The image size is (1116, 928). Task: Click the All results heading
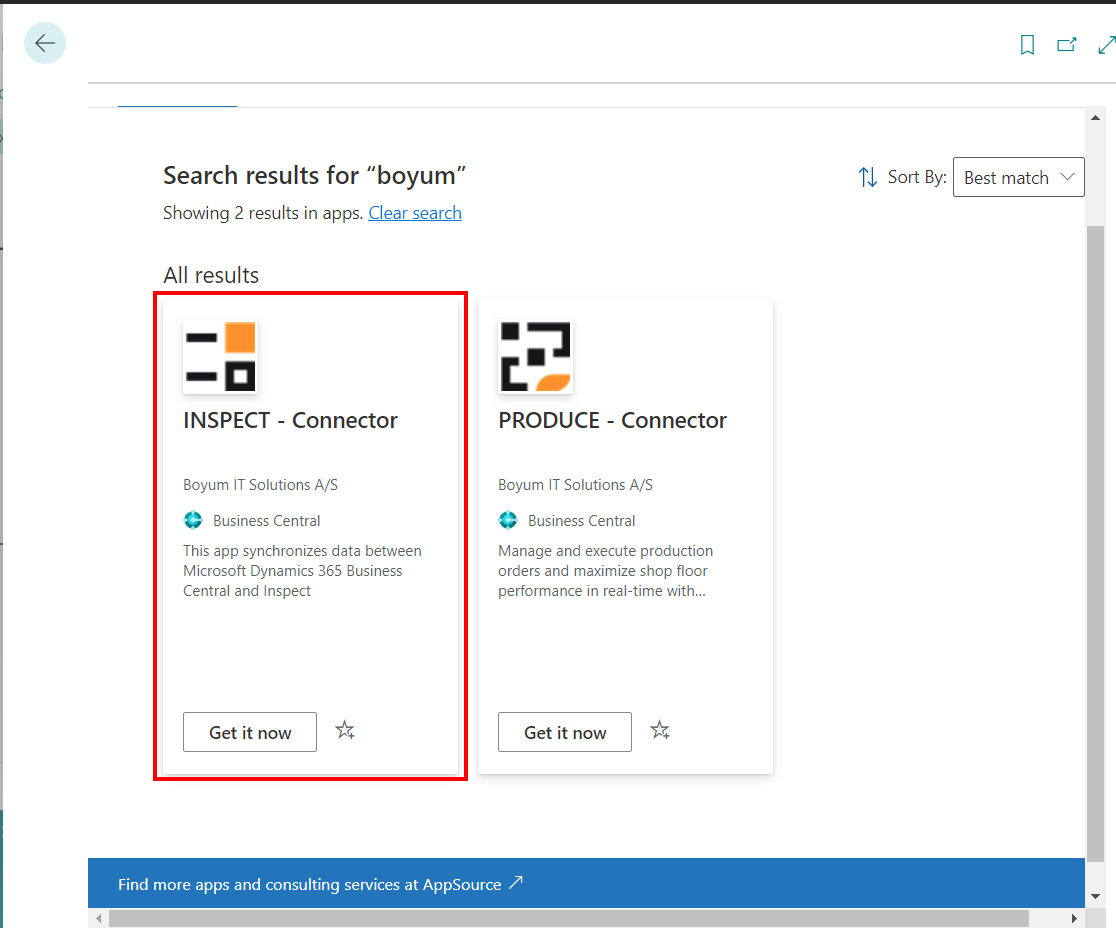tap(211, 275)
